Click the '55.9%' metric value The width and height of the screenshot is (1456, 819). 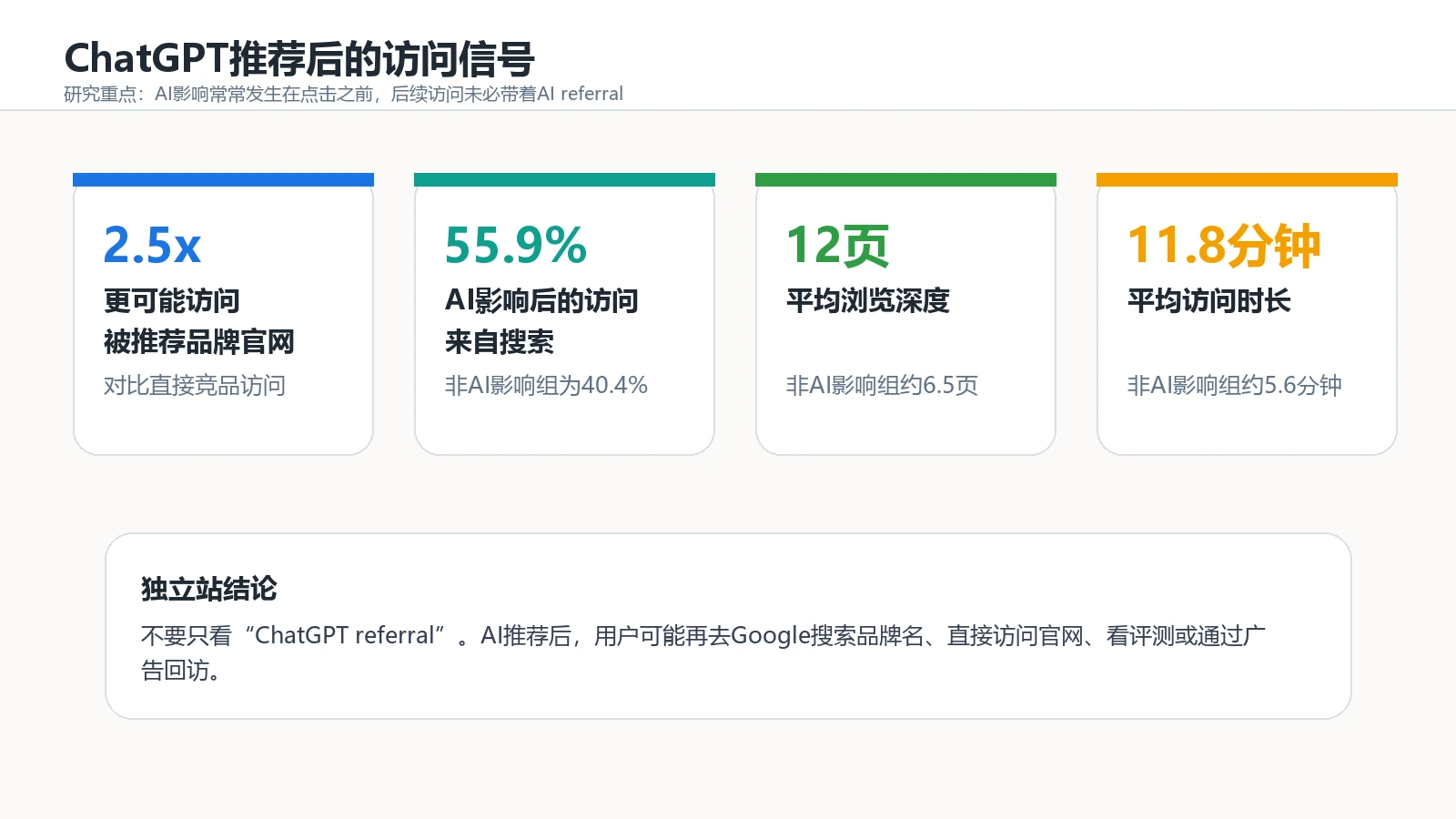tap(516, 245)
